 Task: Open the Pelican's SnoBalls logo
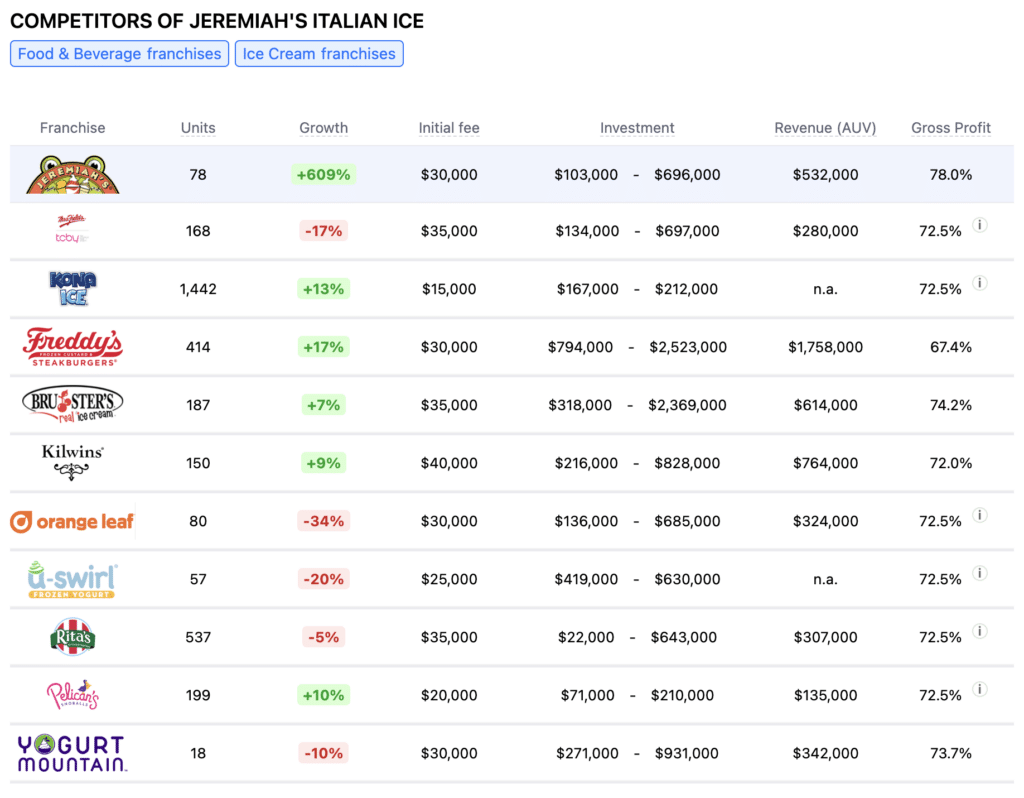(x=72, y=695)
